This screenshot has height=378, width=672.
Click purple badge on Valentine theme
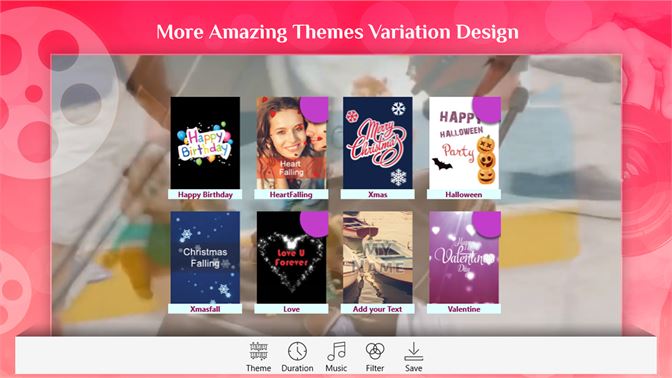pos(487,223)
